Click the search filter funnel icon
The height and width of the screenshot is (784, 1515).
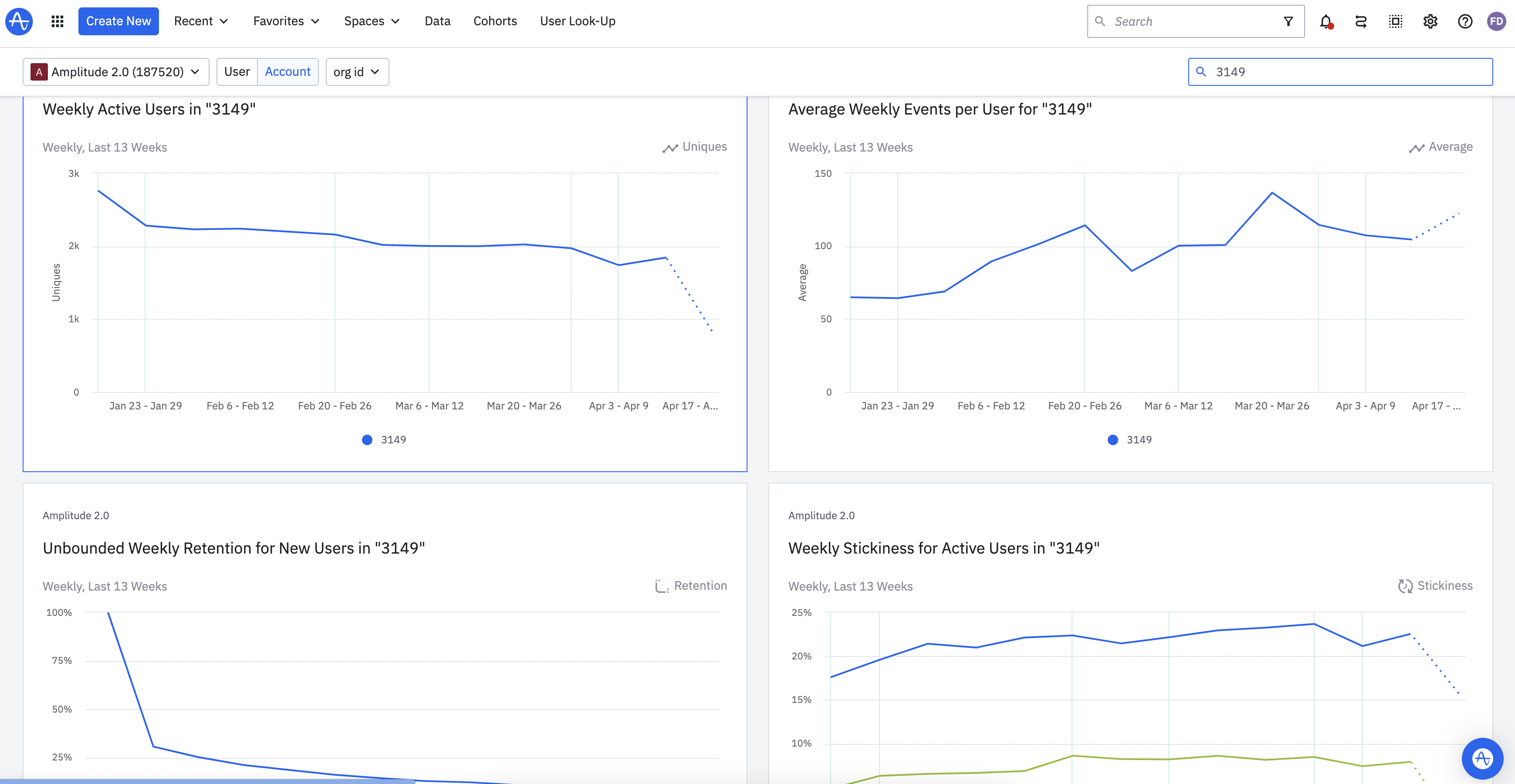(x=1288, y=22)
